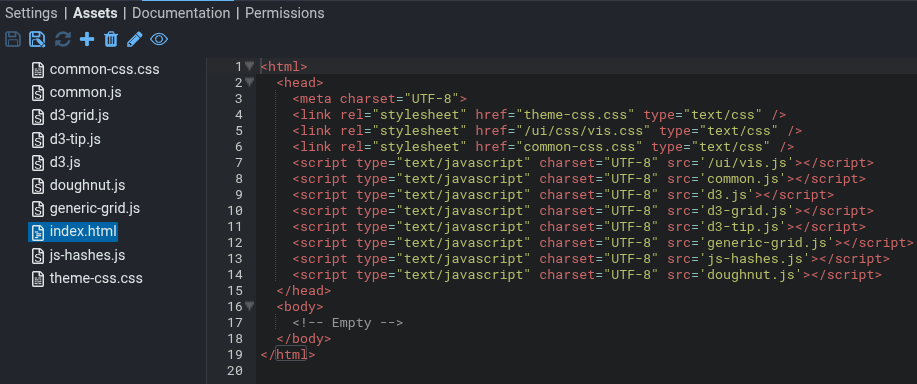Click the closing </body> tag
917x384 pixels.
click(304, 338)
